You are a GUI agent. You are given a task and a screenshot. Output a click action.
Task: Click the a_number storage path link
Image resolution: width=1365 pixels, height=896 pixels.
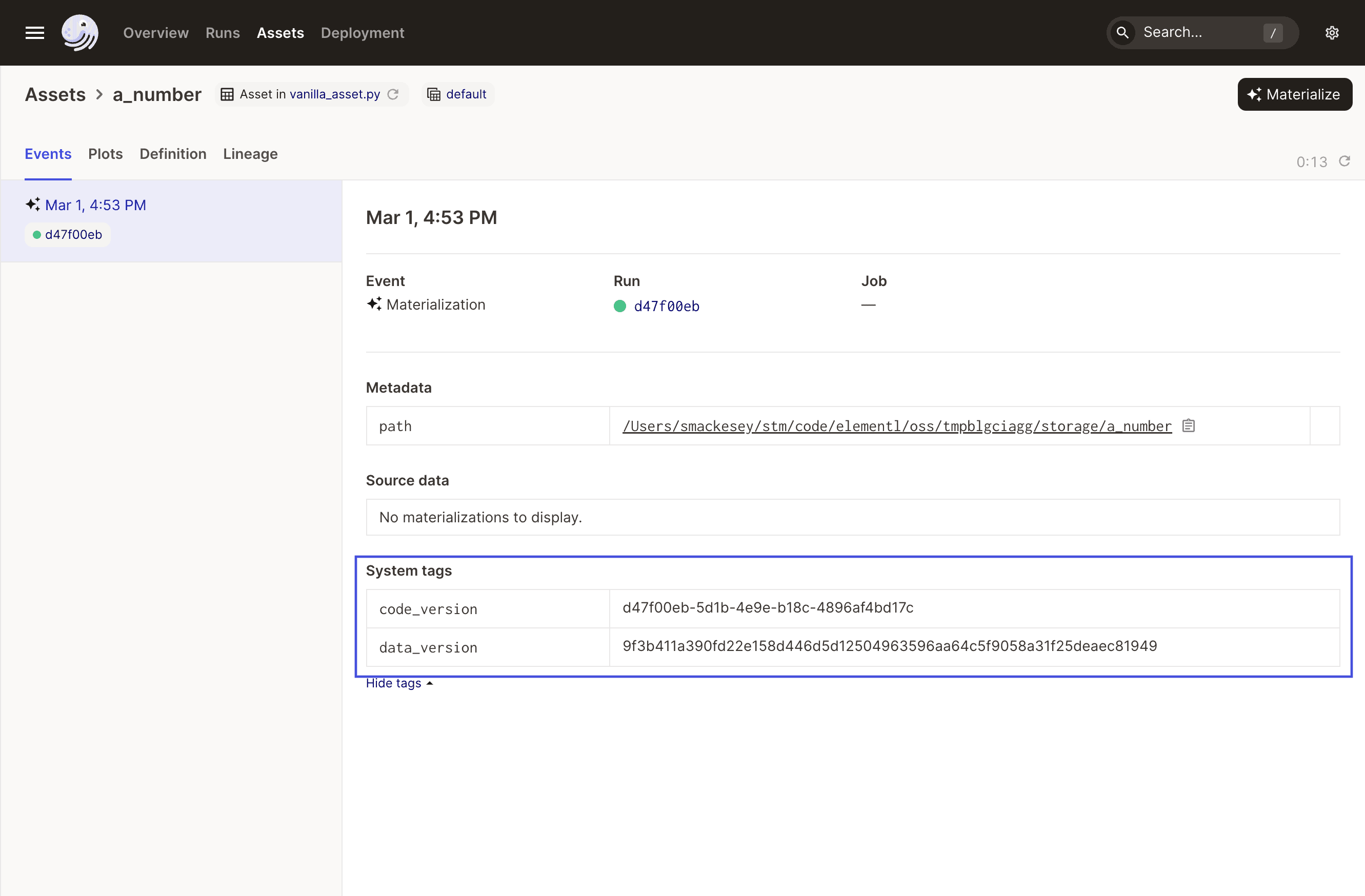click(896, 425)
